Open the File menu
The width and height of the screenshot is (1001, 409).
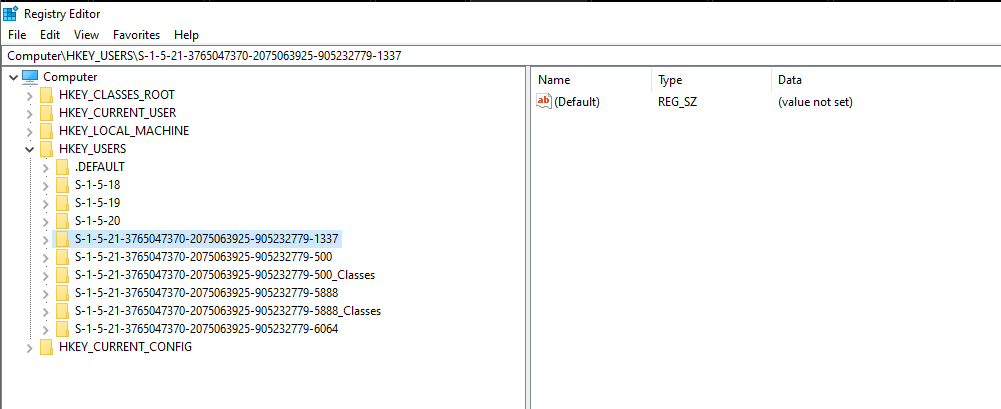pyautogui.click(x=17, y=34)
